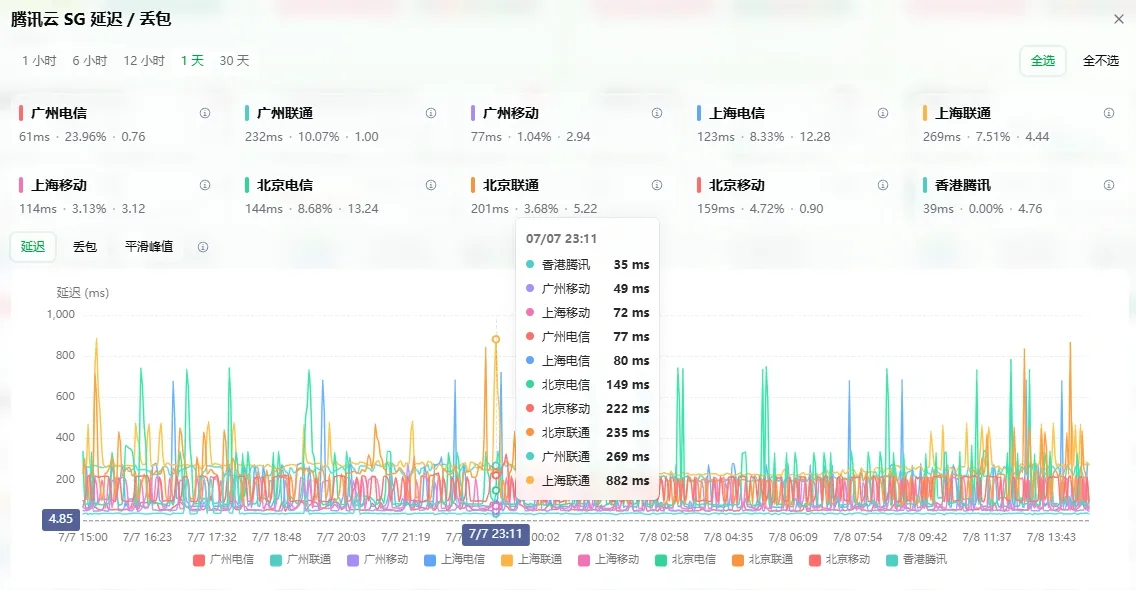Viewport: 1136px width, 590px height.
Task: Click the 延迟 (ms) axis title
Action: pos(83,293)
